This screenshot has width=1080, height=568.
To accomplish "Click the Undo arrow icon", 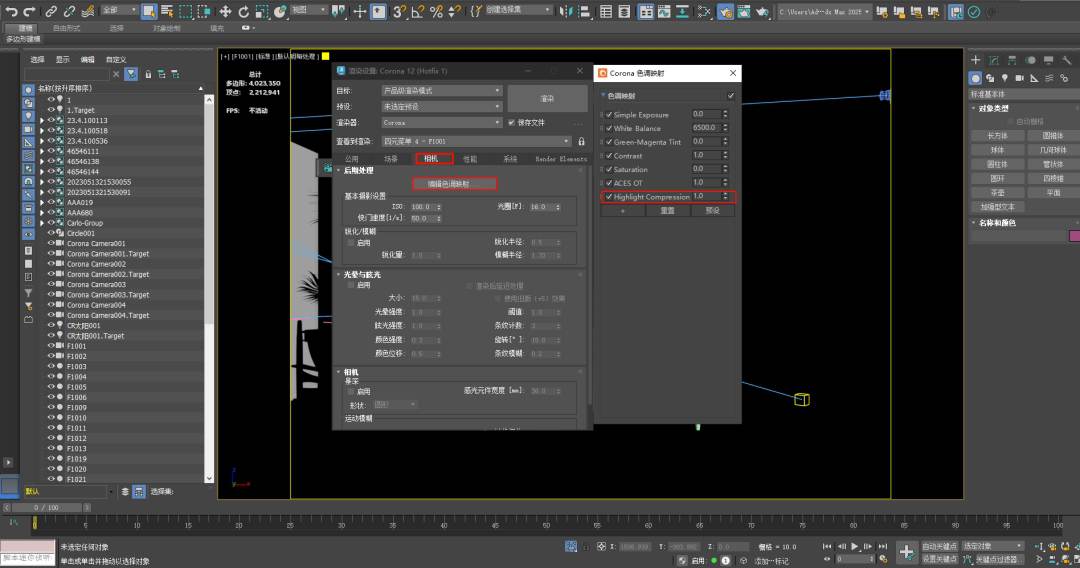I will point(11,11).
